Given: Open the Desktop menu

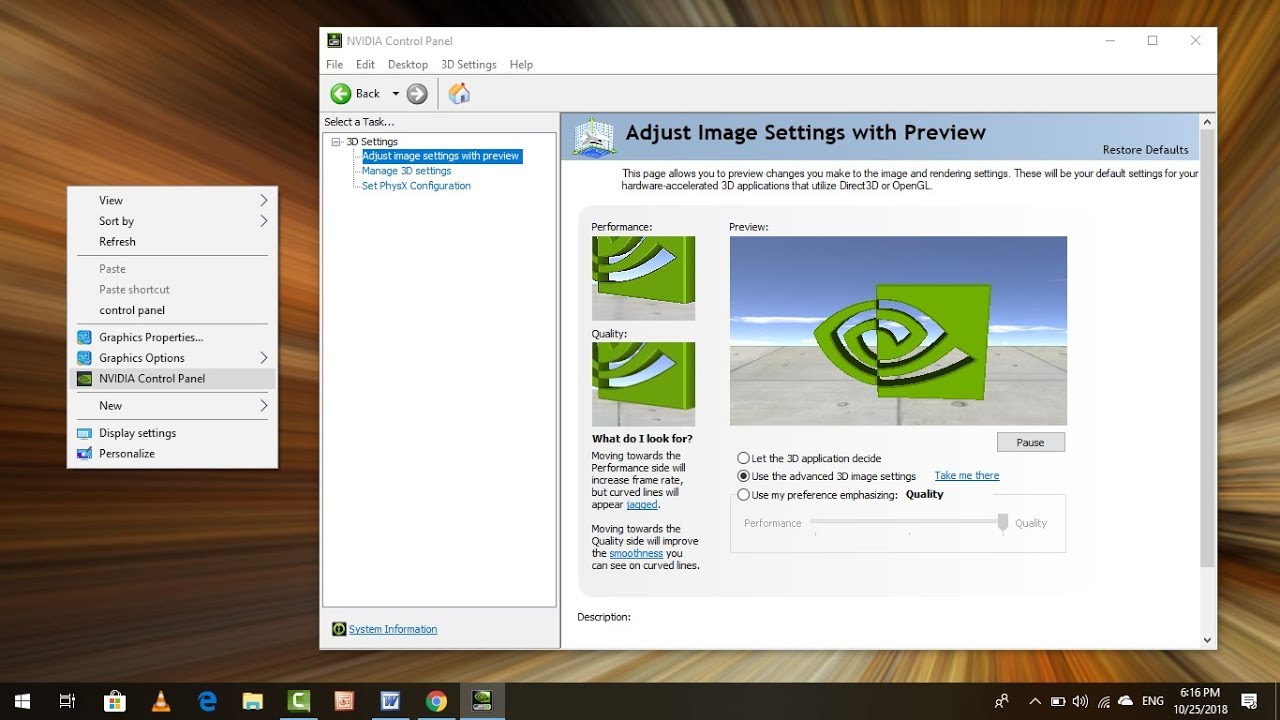Looking at the screenshot, I should point(408,64).
